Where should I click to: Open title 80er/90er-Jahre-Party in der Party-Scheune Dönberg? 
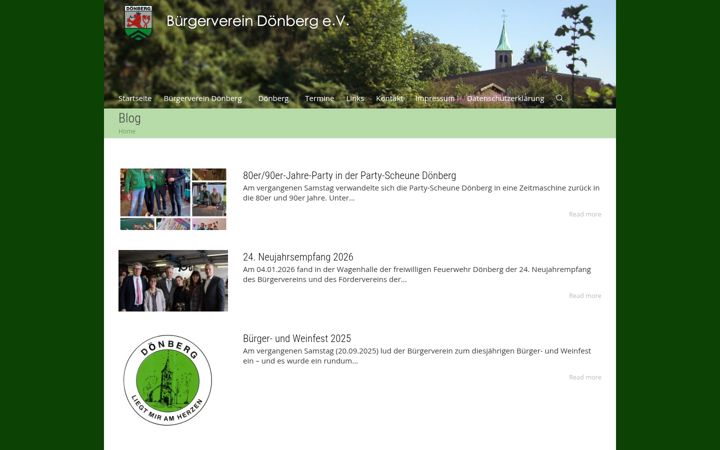(x=349, y=175)
